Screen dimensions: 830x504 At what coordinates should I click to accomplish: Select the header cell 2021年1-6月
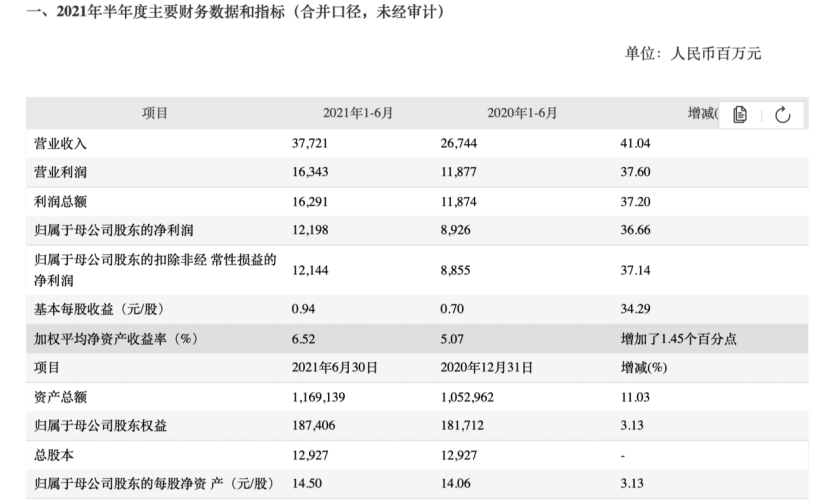(x=358, y=113)
